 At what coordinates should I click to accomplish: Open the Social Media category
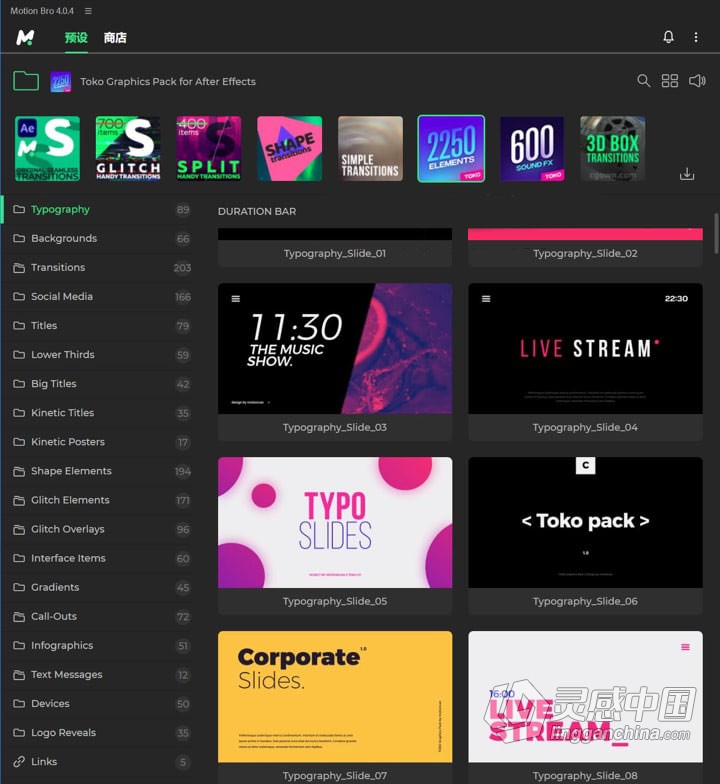coord(100,296)
